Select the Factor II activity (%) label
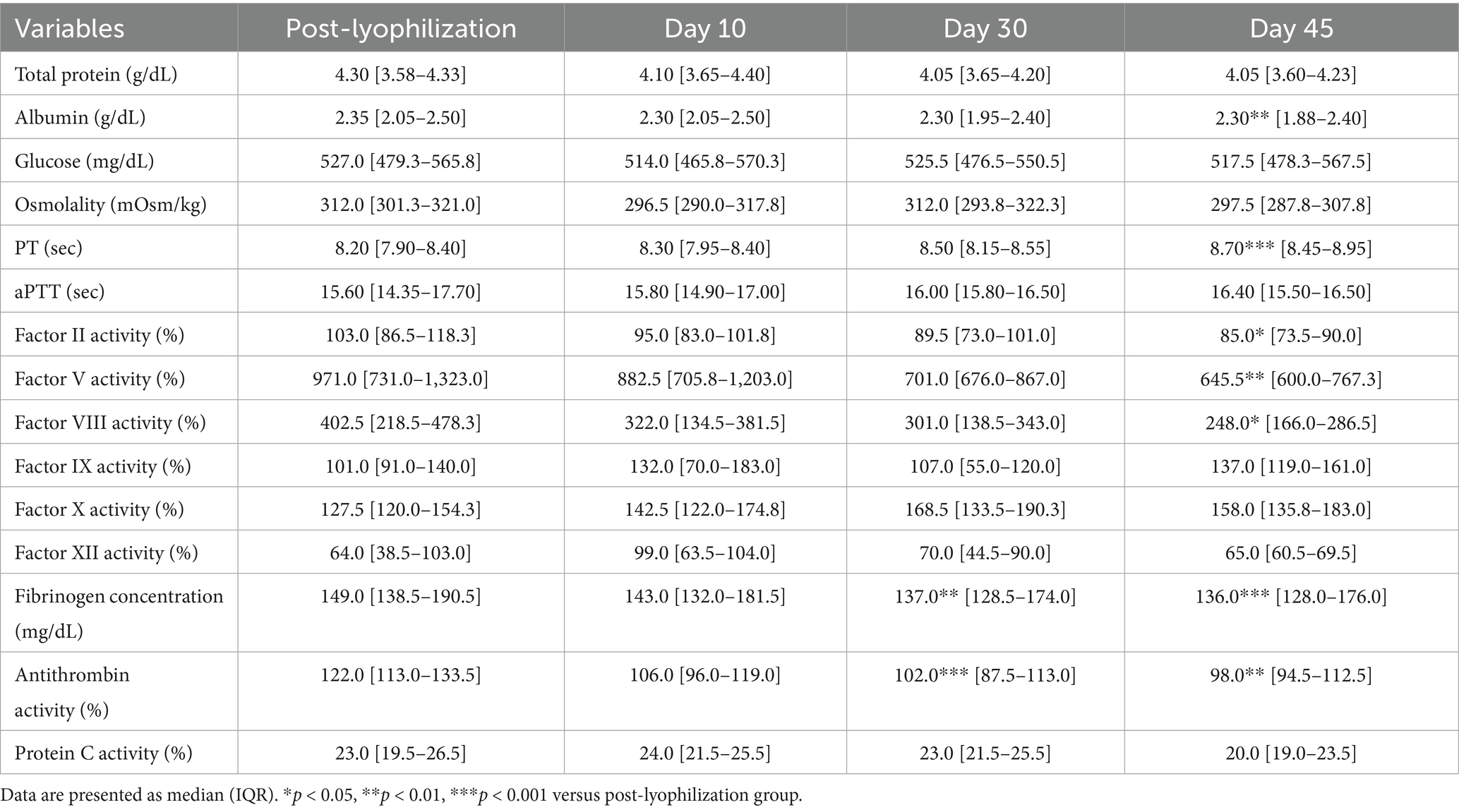 point(100,335)
